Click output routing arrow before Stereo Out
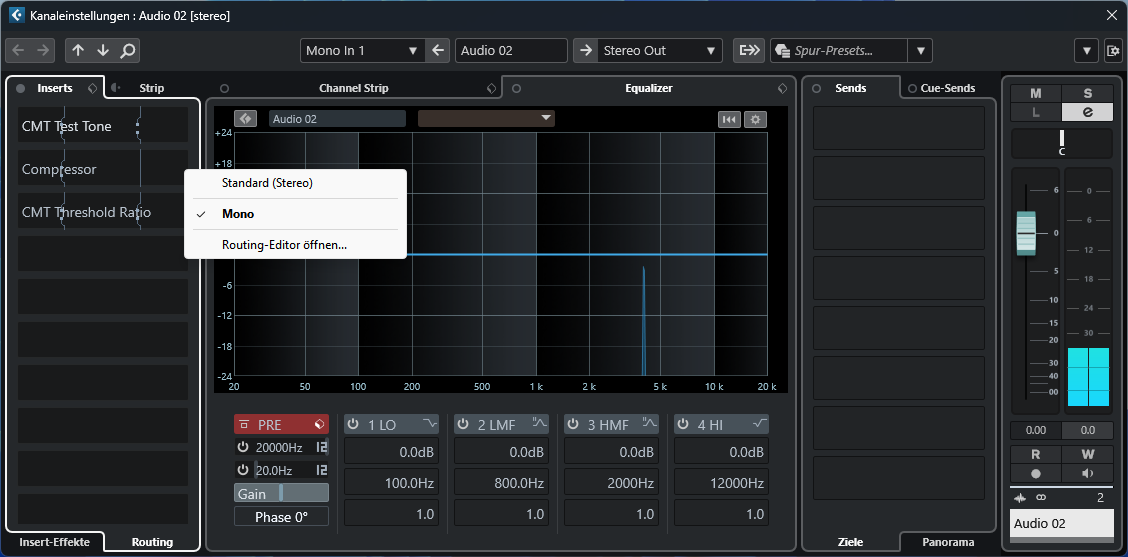1128x557 pixels. [x=586, y=50]
